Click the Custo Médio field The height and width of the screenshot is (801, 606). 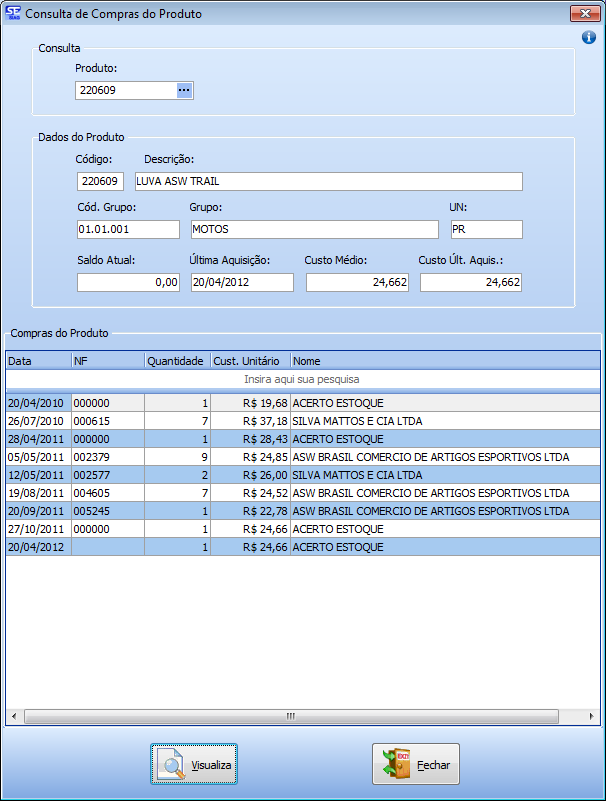click(x=358, y=283)
